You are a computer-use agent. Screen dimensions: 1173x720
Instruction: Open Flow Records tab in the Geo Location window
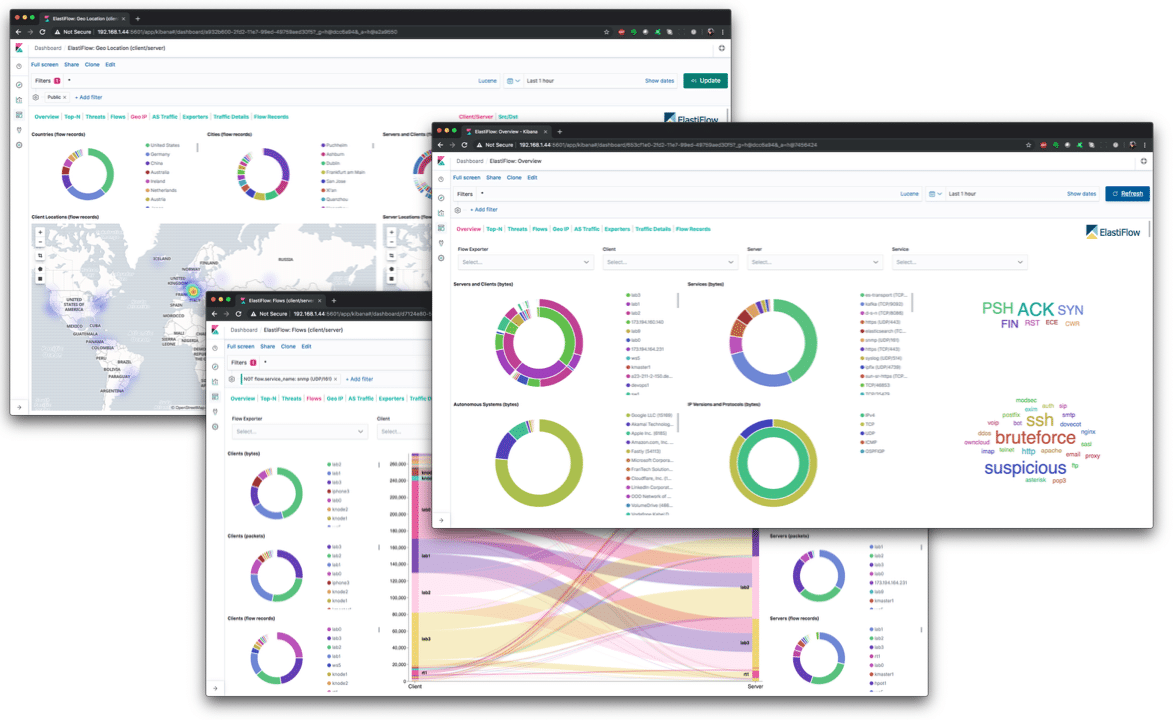(271, 117)
